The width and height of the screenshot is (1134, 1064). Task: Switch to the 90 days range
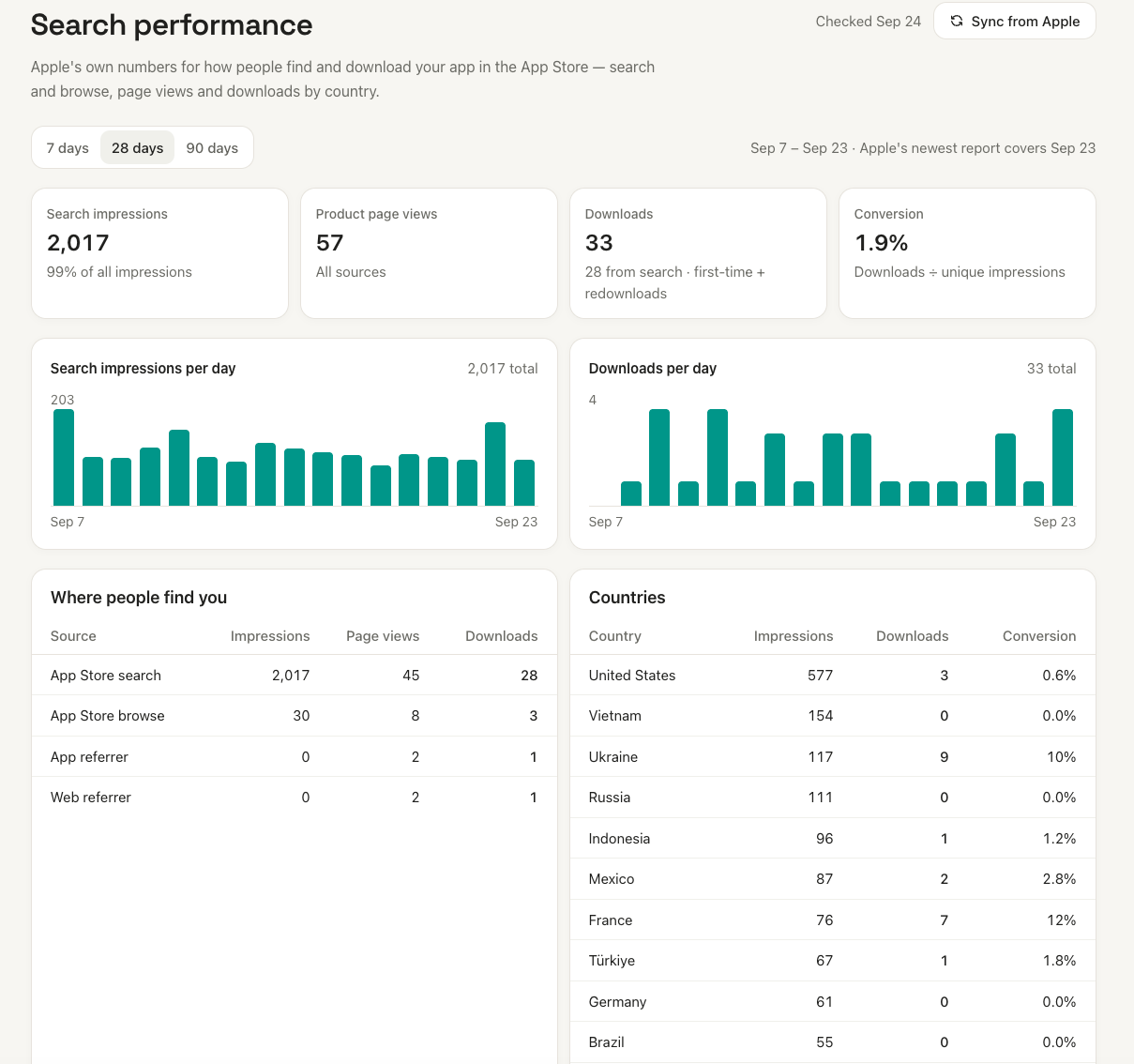tap(212, 147)
